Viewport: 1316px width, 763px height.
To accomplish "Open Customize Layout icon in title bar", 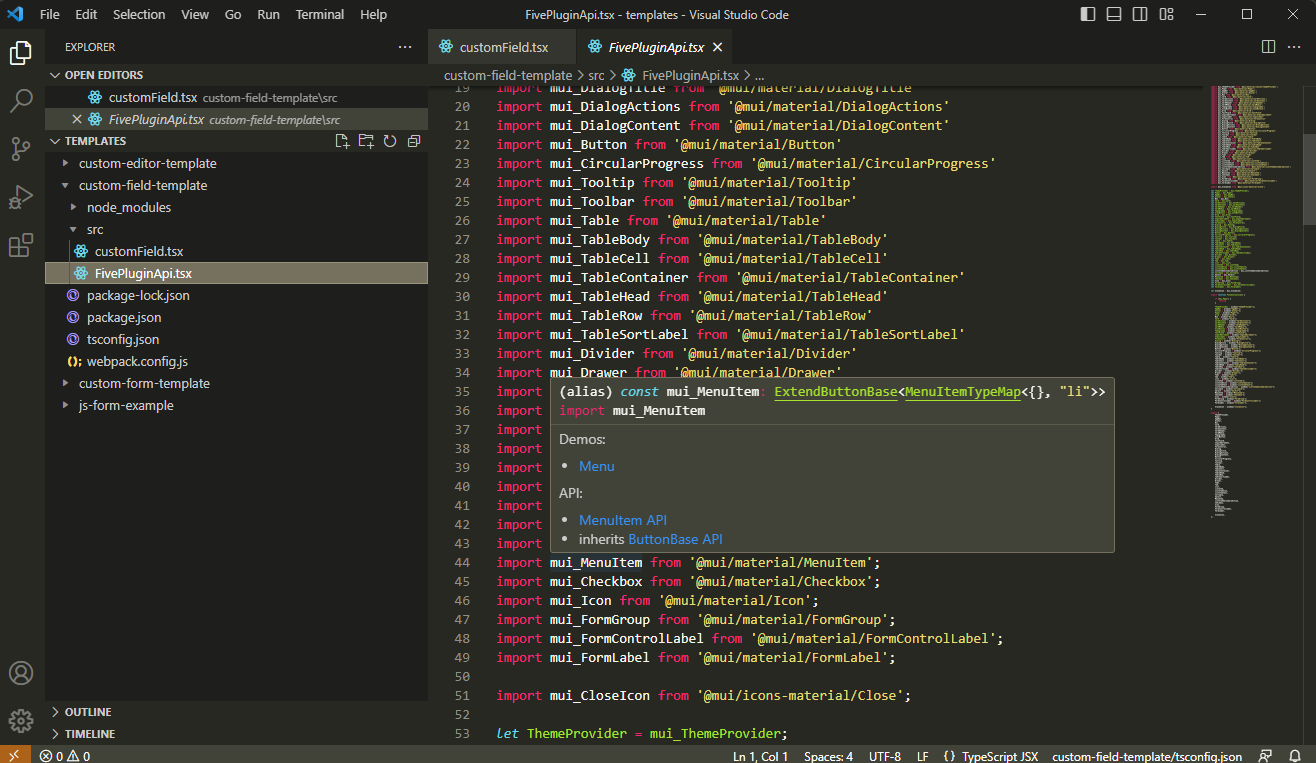I will click(x=1166, y=15).
